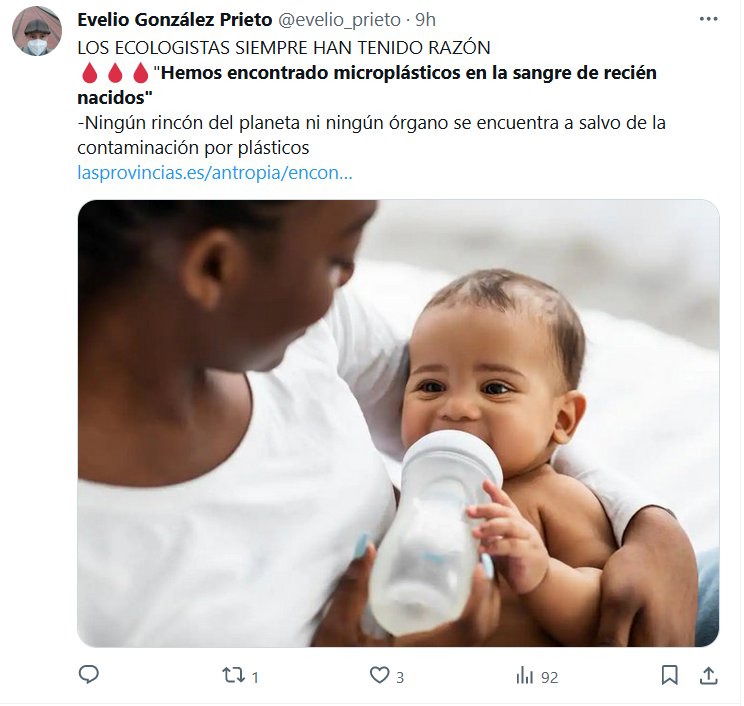
Task: Click the Evelio González Prieto display name
Action: pos(175,19)
